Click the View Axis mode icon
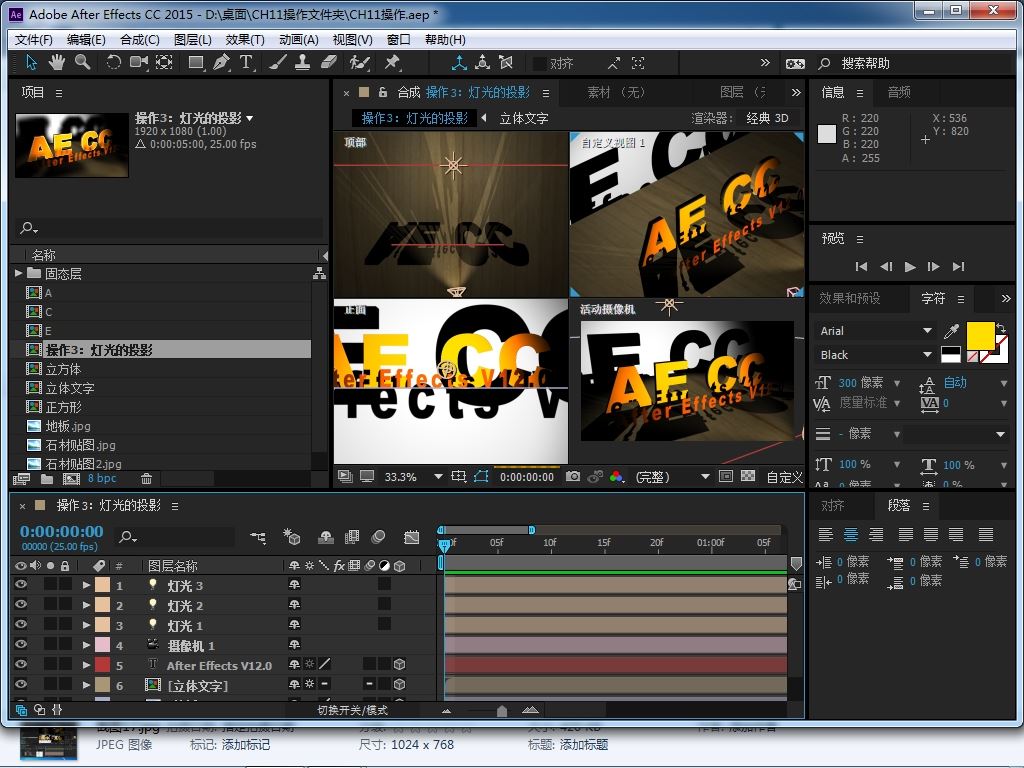The image size is (1024, 768). point(506,63)
